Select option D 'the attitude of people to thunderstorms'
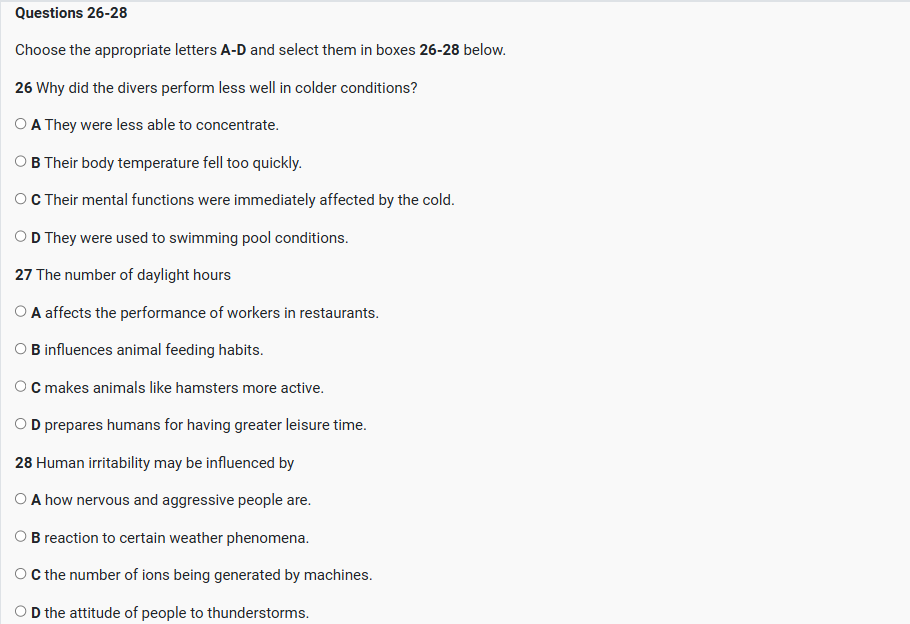The height and width of the screenshot is (624, 910). pyautogui.click(x=22, y=613)
